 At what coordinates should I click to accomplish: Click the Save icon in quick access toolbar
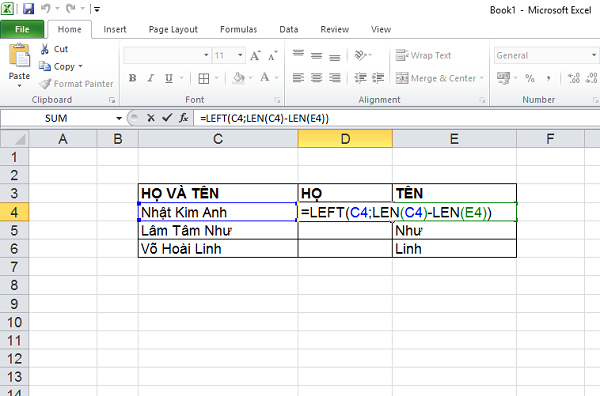coord(28,8)
